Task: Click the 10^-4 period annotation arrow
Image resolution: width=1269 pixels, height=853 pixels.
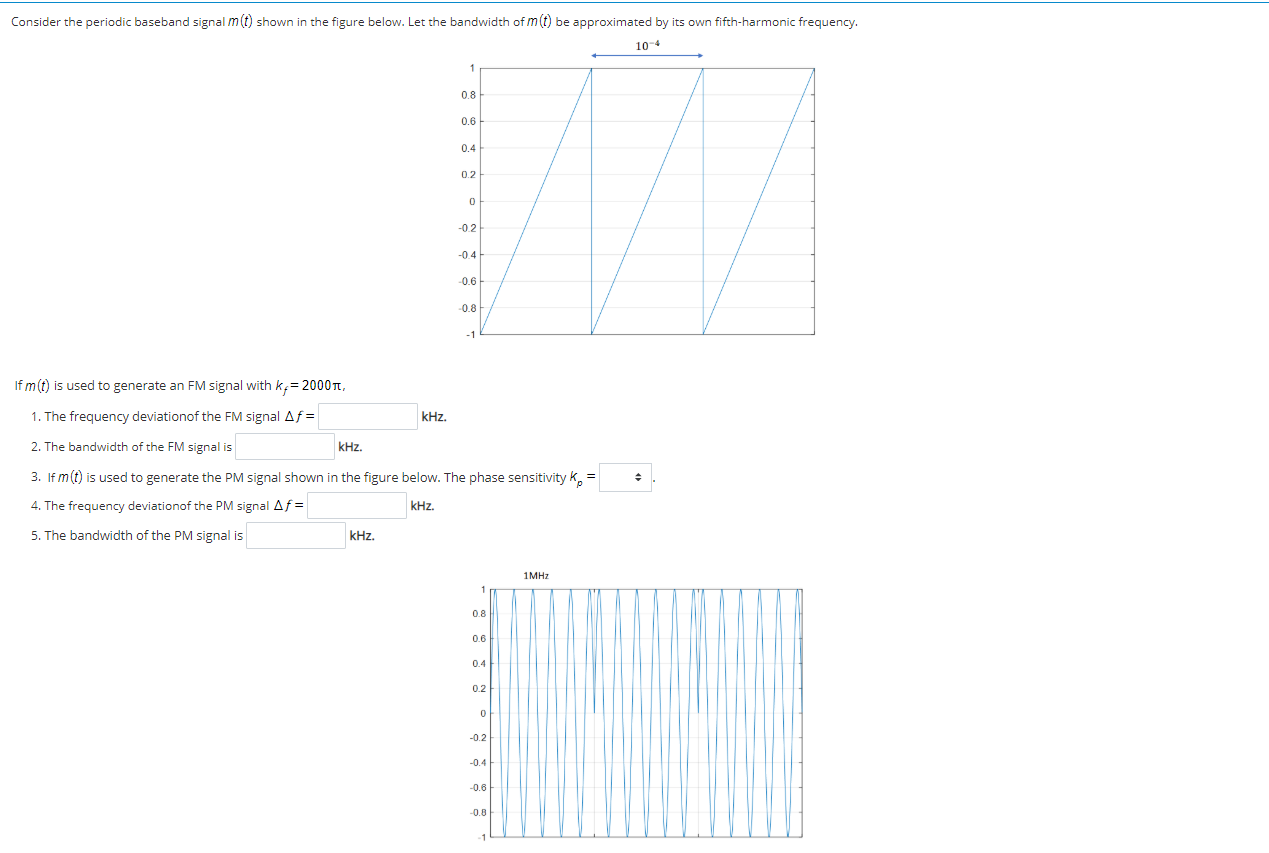Action: (647, 55)
